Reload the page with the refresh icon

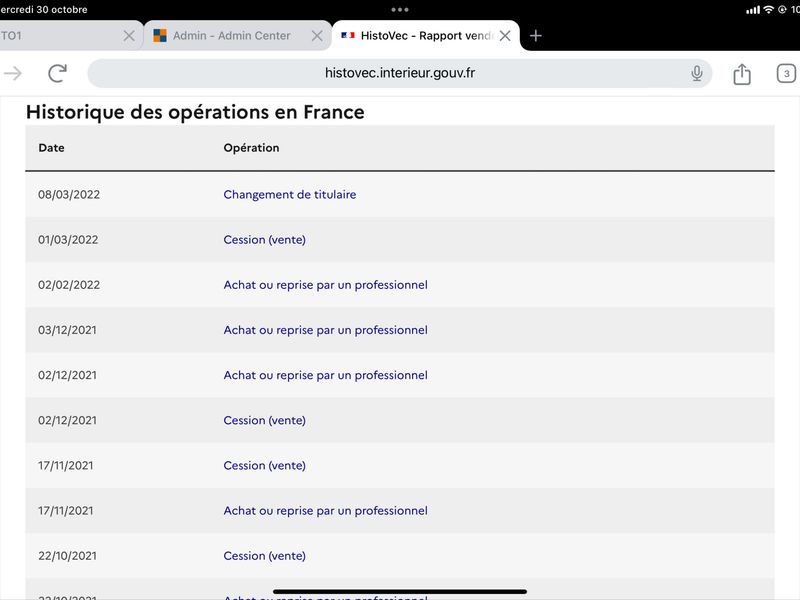click(x=57, y=73)
